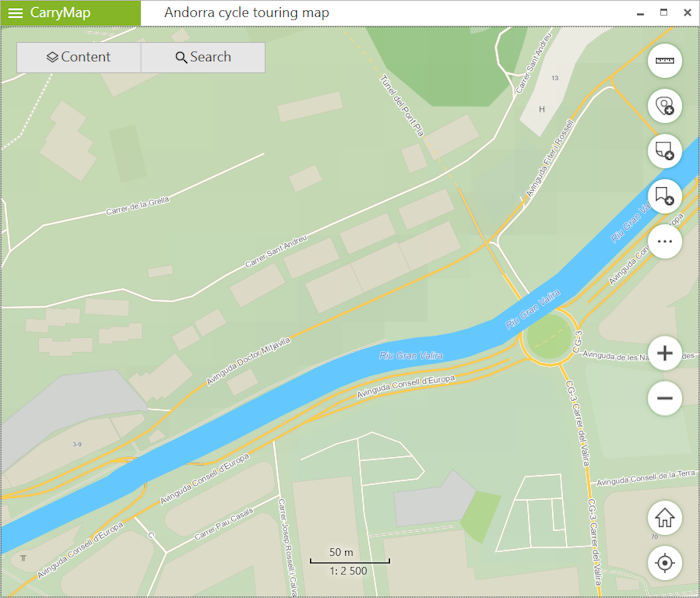Go to home map extent
Screen dimensions: 700x598
coord(665,518)
